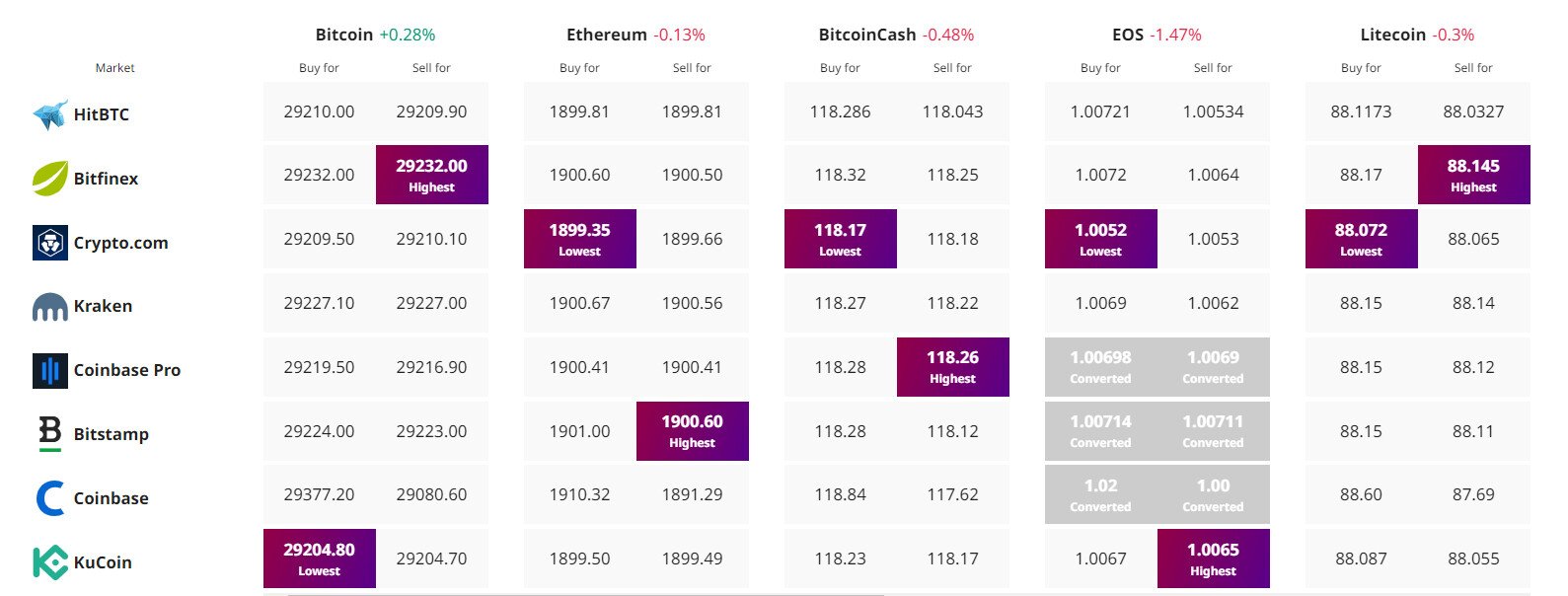Click Bitfinex highest Bitcoin sell price 29232.00

[x=432, y=175]
